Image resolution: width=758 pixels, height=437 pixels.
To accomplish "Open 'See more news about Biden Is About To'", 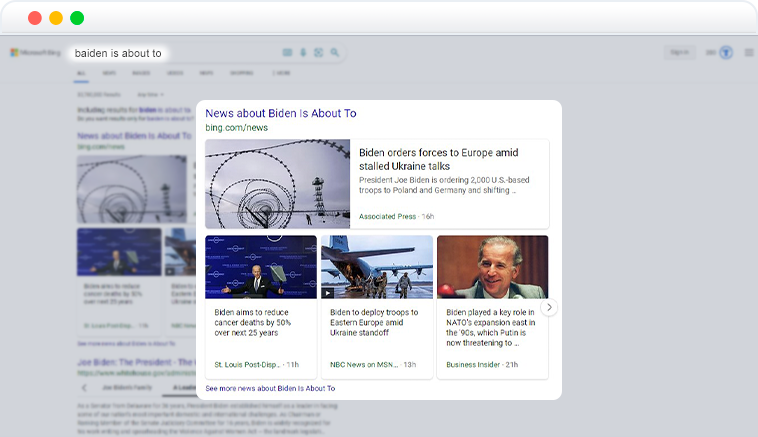I will (x=270, y=388).
